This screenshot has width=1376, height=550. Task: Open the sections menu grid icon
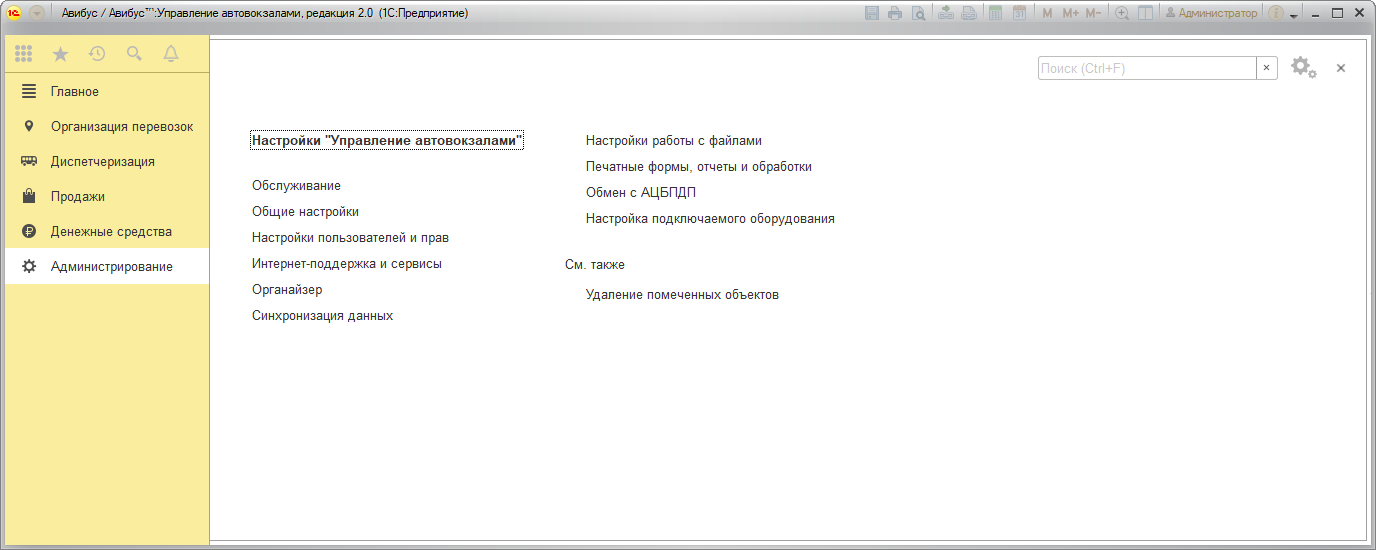pyautogui.click(x=23, y=54)
